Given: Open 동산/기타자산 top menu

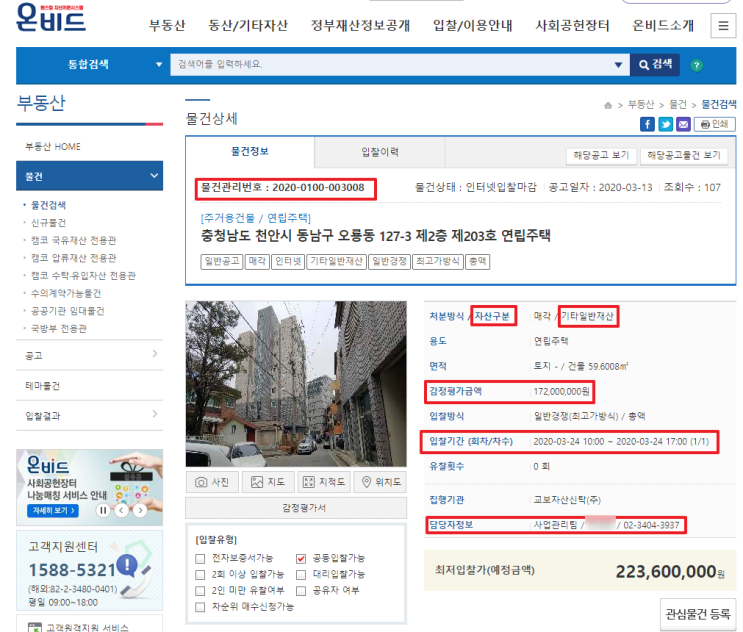Looking at the screenshot, I should click(248, 26).
